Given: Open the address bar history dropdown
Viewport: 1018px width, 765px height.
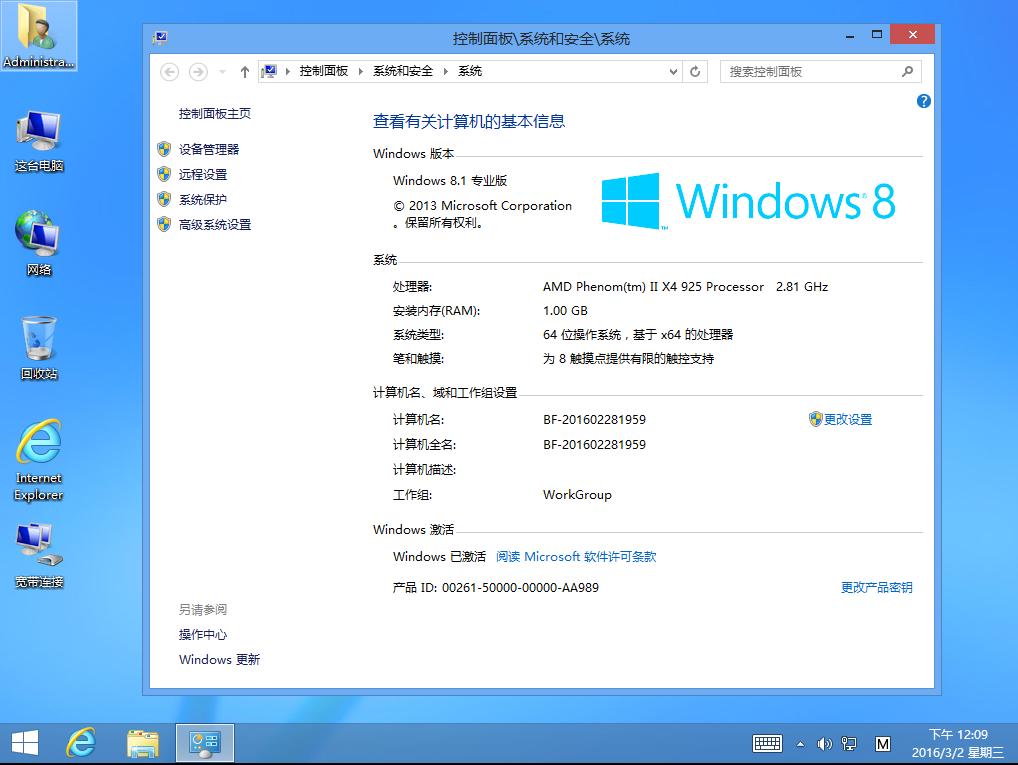Looking at the screenshot, I should point(673,71).
